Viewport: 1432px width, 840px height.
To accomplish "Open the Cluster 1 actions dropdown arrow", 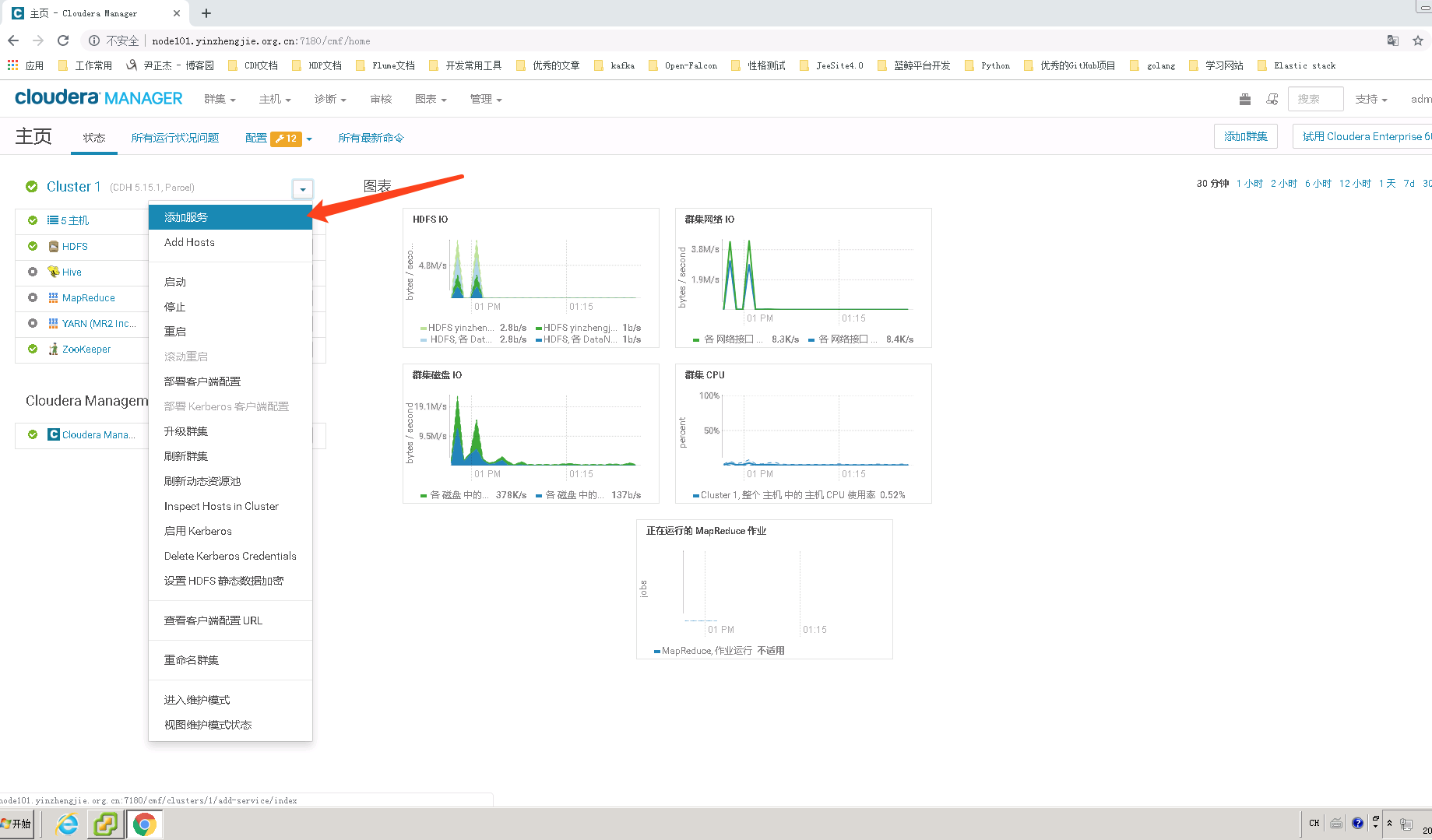I will point(302,188).
